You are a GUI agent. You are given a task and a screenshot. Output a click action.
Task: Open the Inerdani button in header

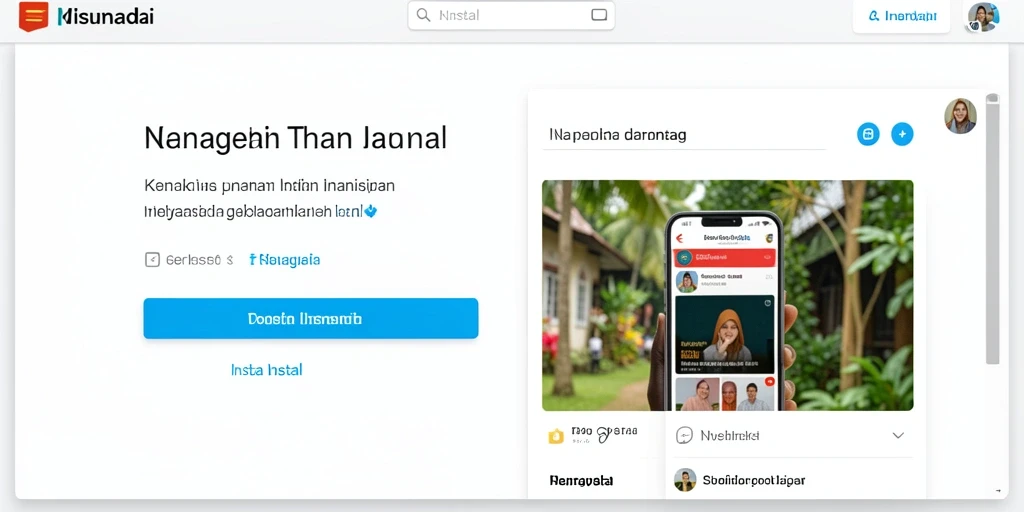[x=901, y=16]
